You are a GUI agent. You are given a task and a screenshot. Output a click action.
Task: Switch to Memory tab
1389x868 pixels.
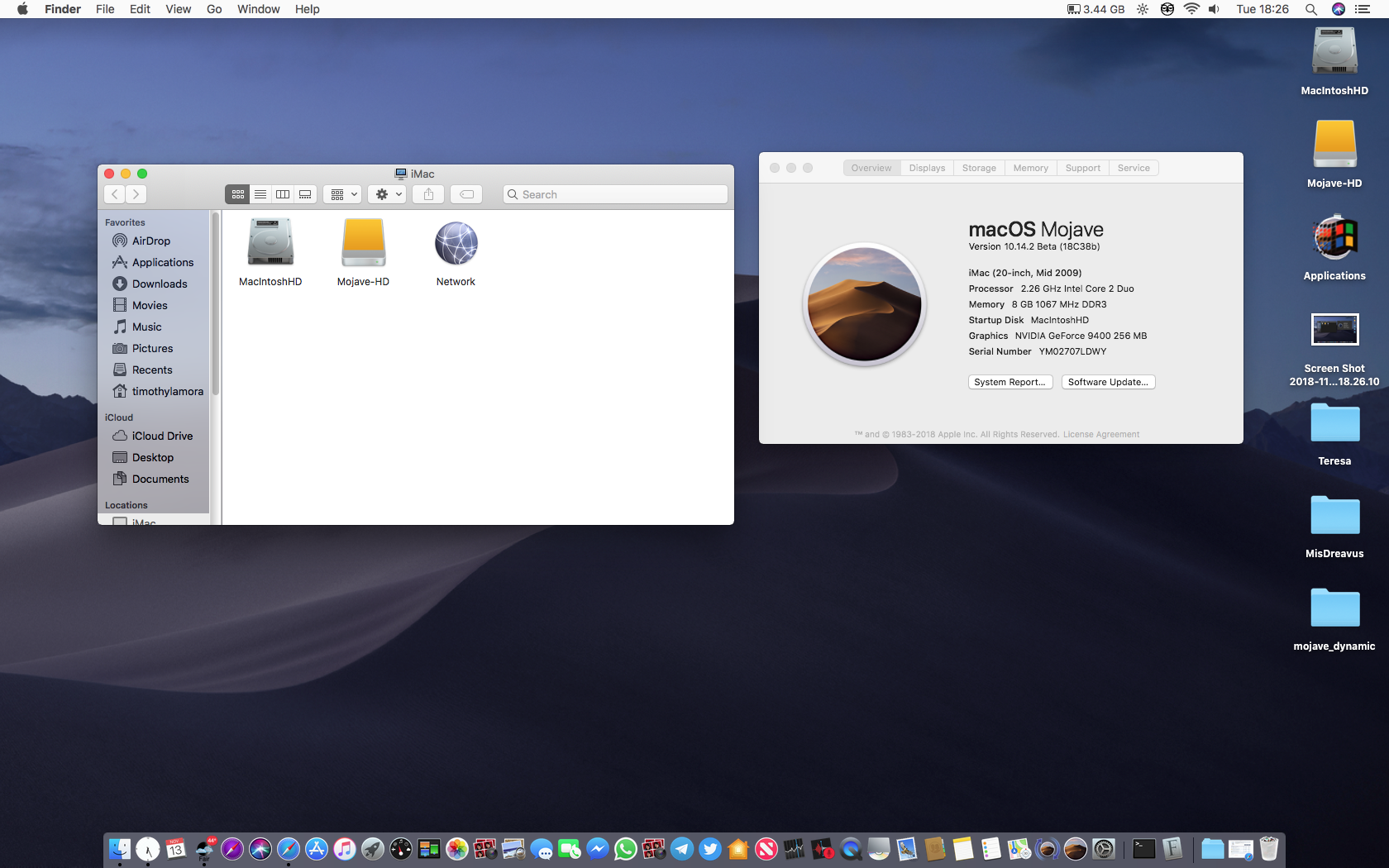pos(1031,168)
